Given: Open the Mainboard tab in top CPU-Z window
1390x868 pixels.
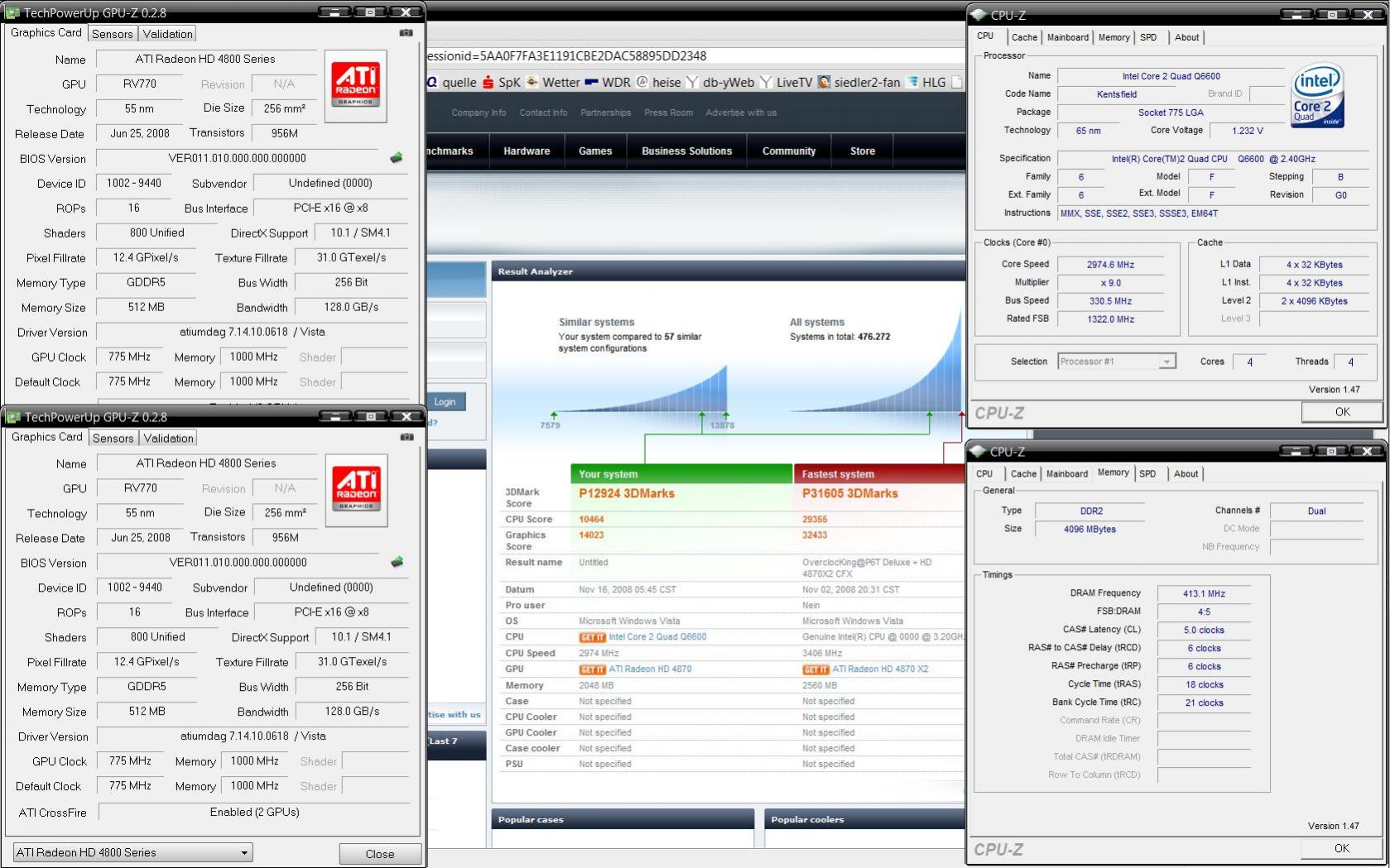Looking at the screenshot, I should tap(1068, 37).
